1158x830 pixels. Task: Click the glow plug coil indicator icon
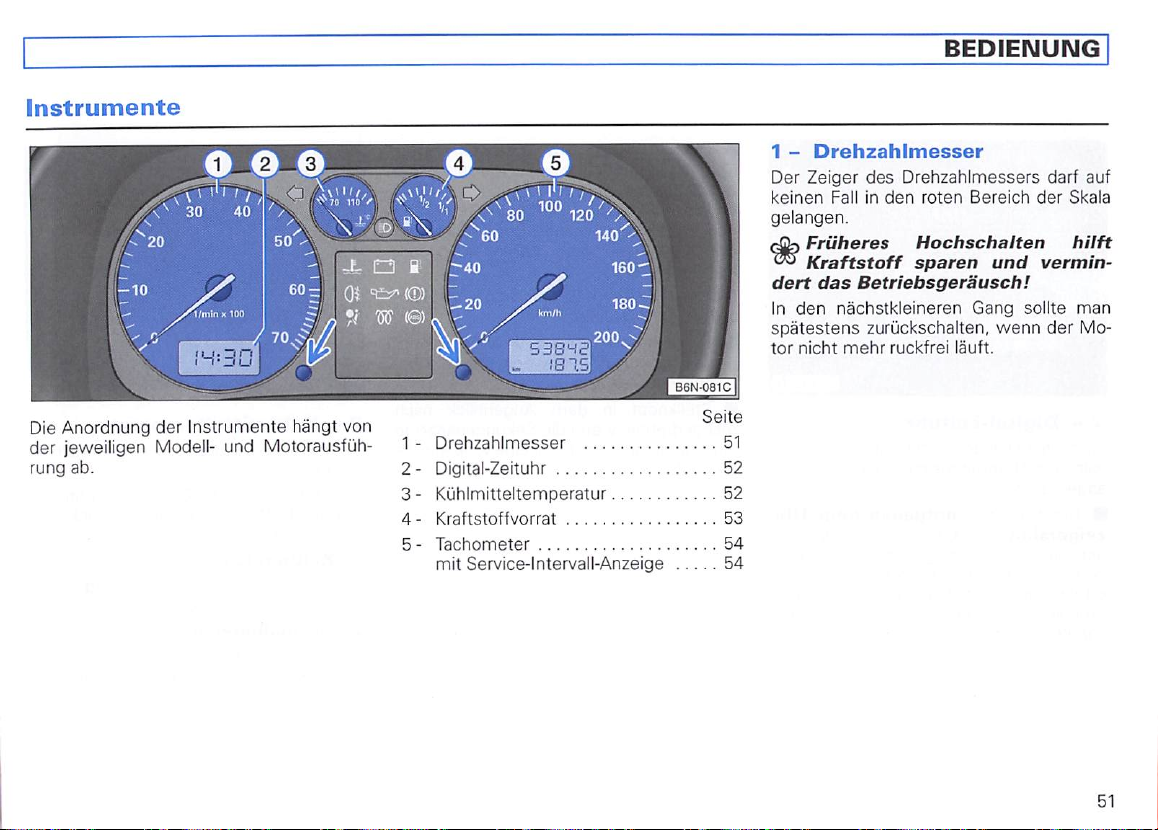coord(384,318)
